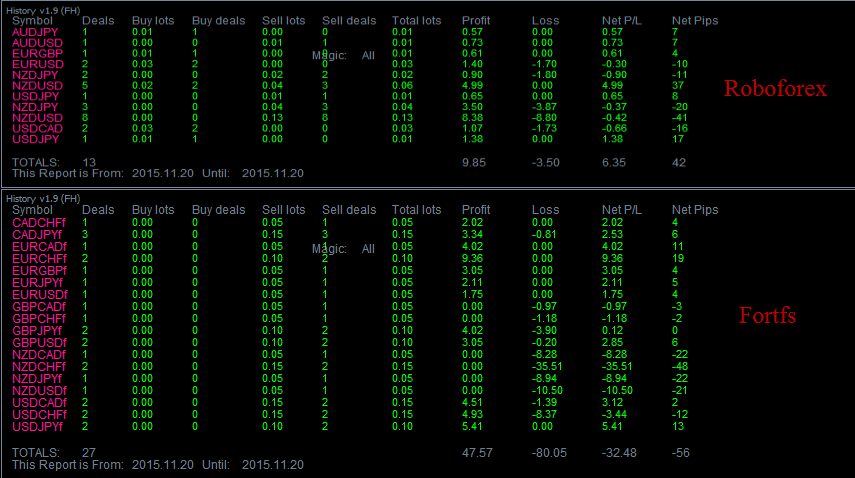The image size is (855, 478).
Task: Select EURGBP in the Roboforex panel
Action: tap(38, 53)
